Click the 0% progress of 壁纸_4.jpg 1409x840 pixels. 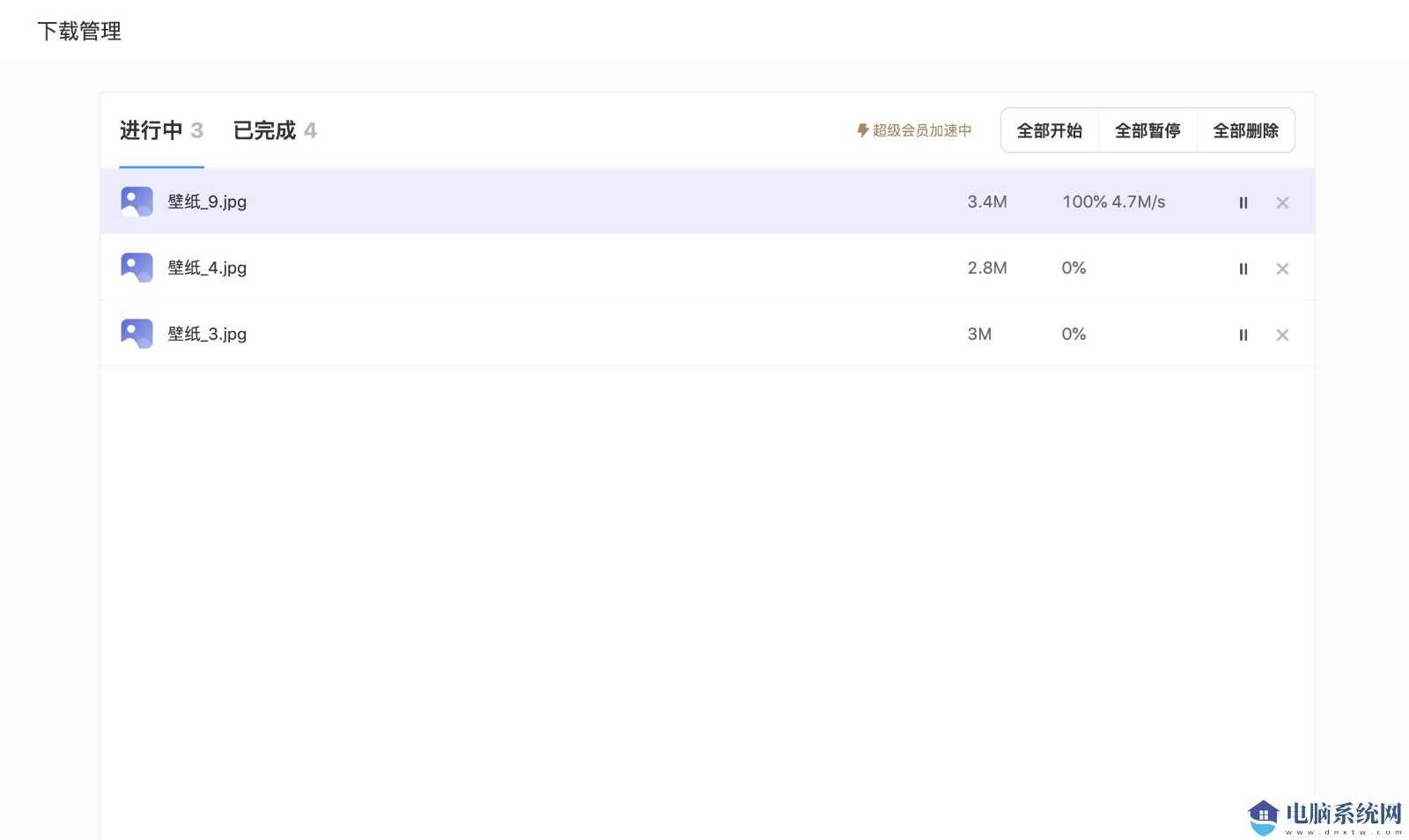point(1073,268)
